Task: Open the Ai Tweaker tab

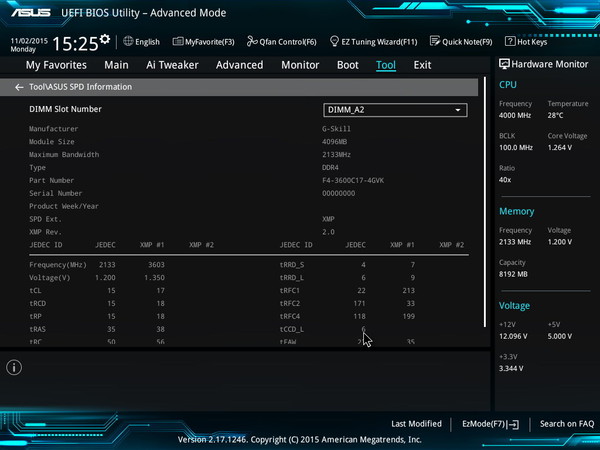Action: 172,65
